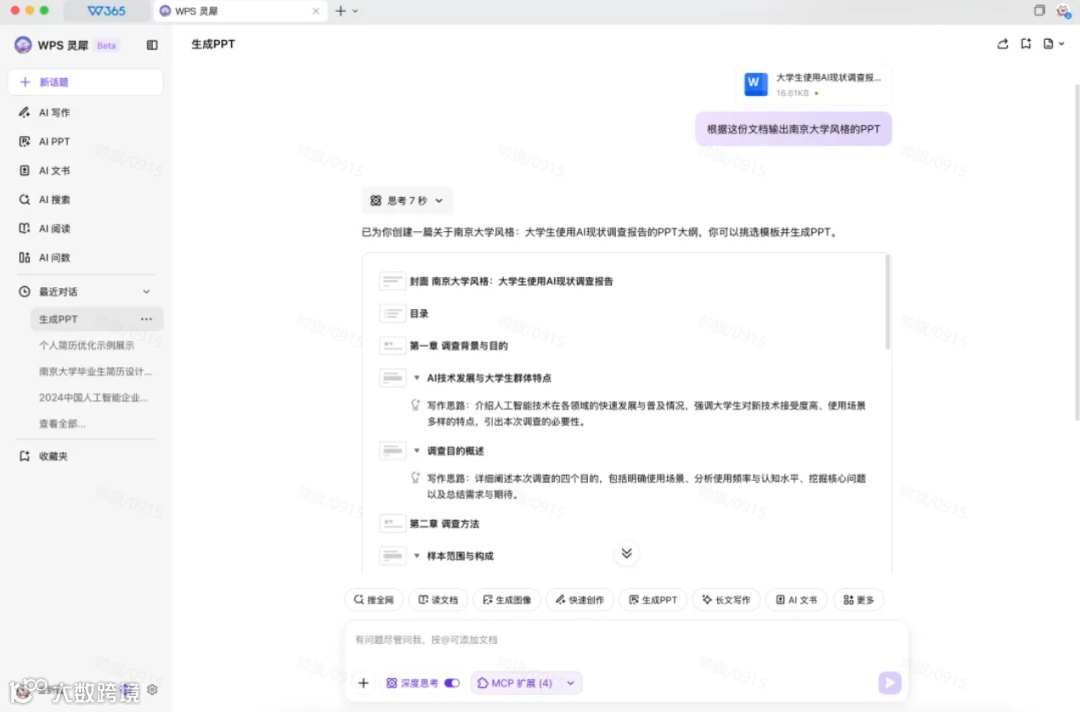This screenshot has width=1080, height=712.
Task: Click the 读文档 chip
Action: (438, 600)
